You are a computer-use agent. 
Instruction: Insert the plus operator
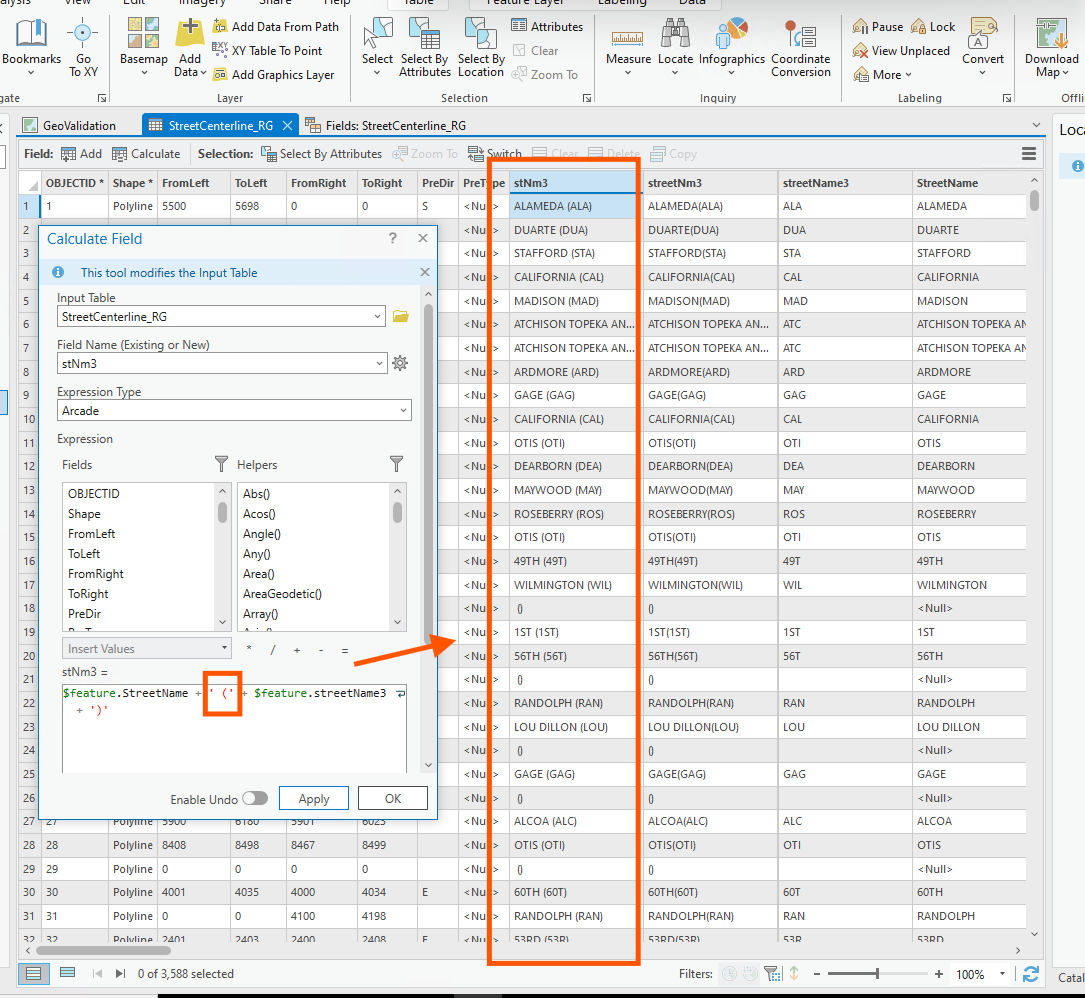pos(297,650)
